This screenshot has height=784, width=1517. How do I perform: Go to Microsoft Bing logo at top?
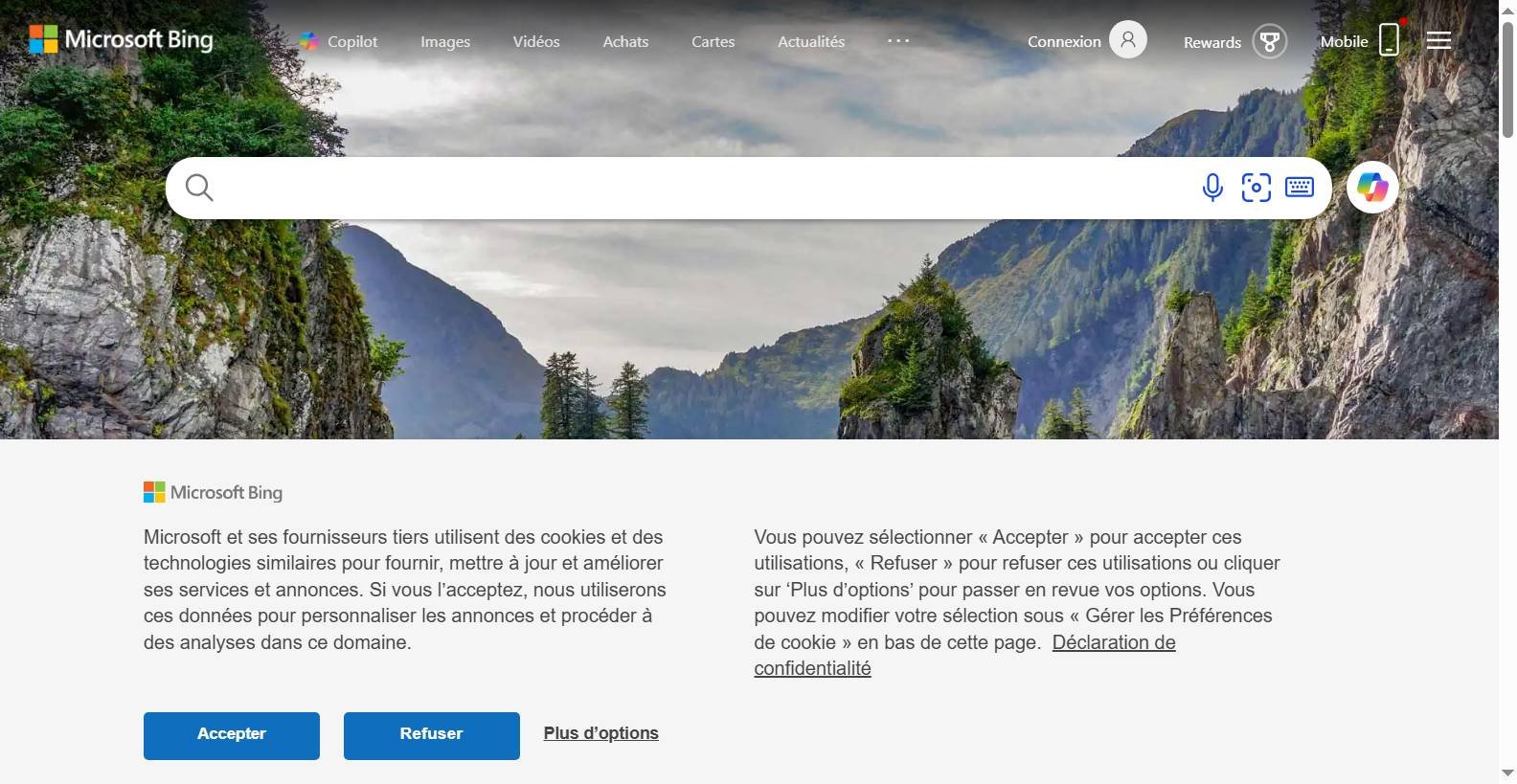pos(122,39)
